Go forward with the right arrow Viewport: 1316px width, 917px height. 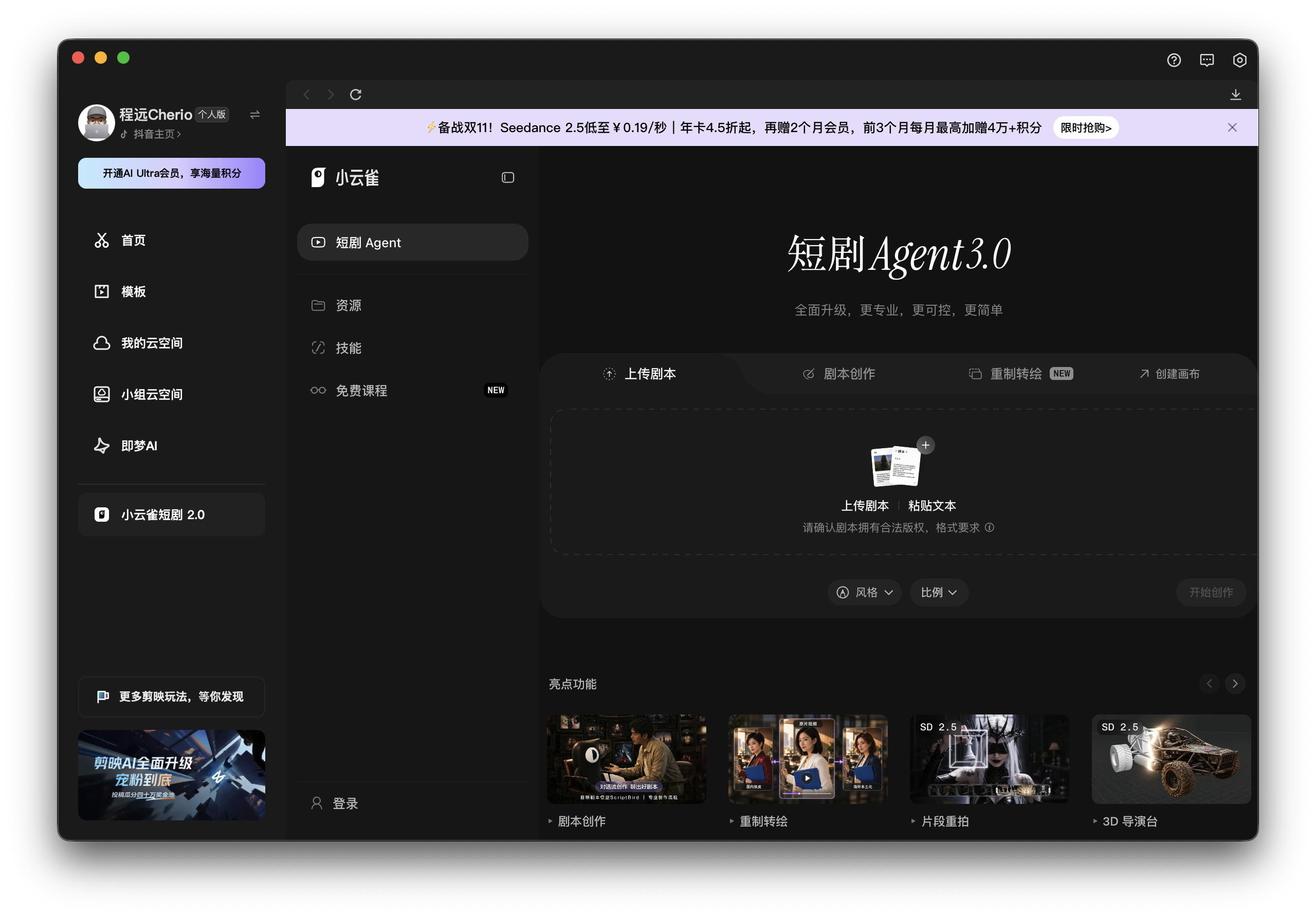coord(331,95)
